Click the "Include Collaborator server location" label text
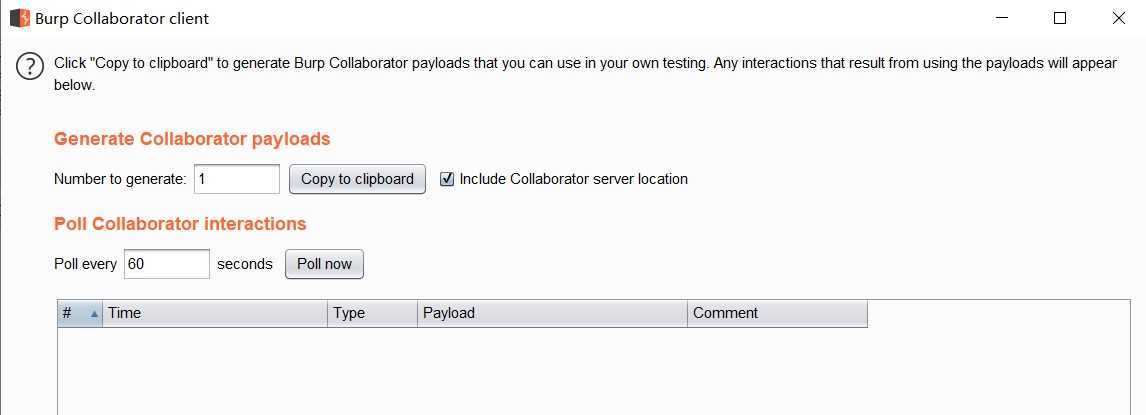 coord(574,179)
